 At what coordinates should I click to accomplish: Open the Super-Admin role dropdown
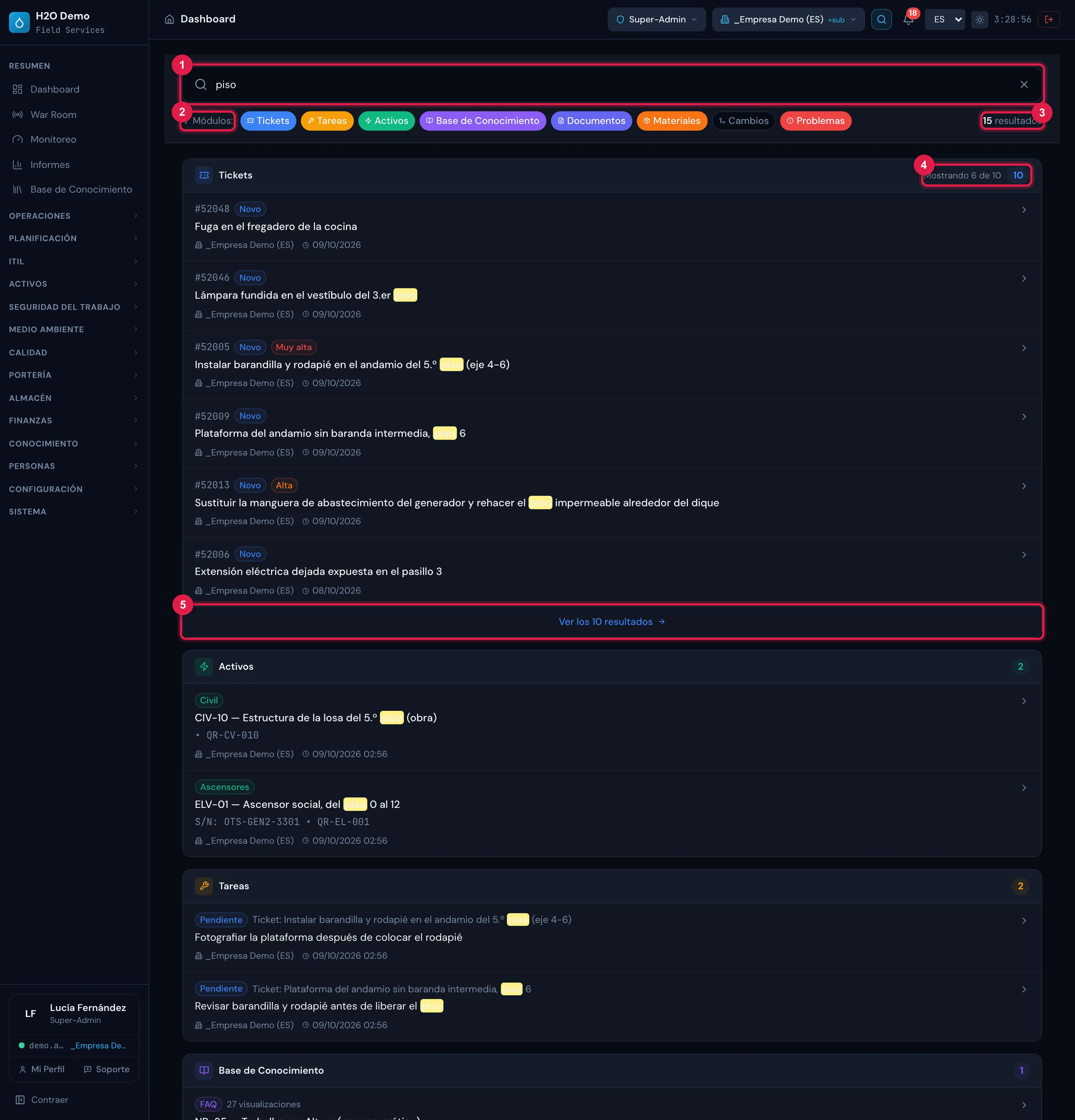pyautogui.click(x=657, y=19)
